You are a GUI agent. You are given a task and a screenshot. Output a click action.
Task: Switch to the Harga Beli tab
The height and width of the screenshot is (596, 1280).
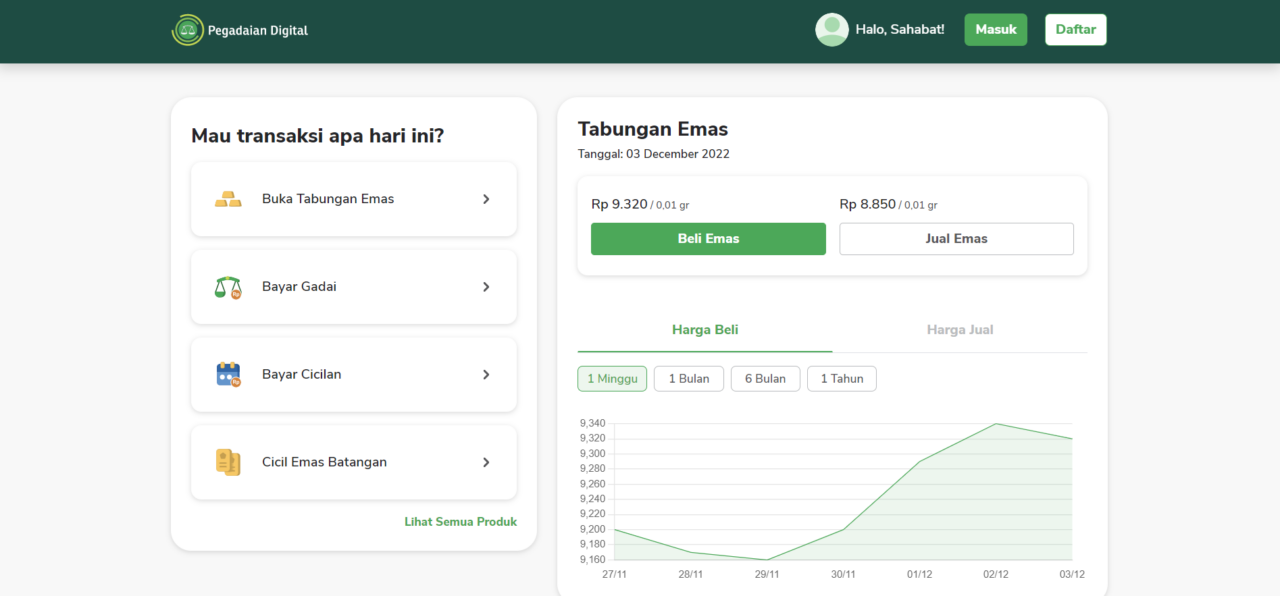tap(705, 330)
